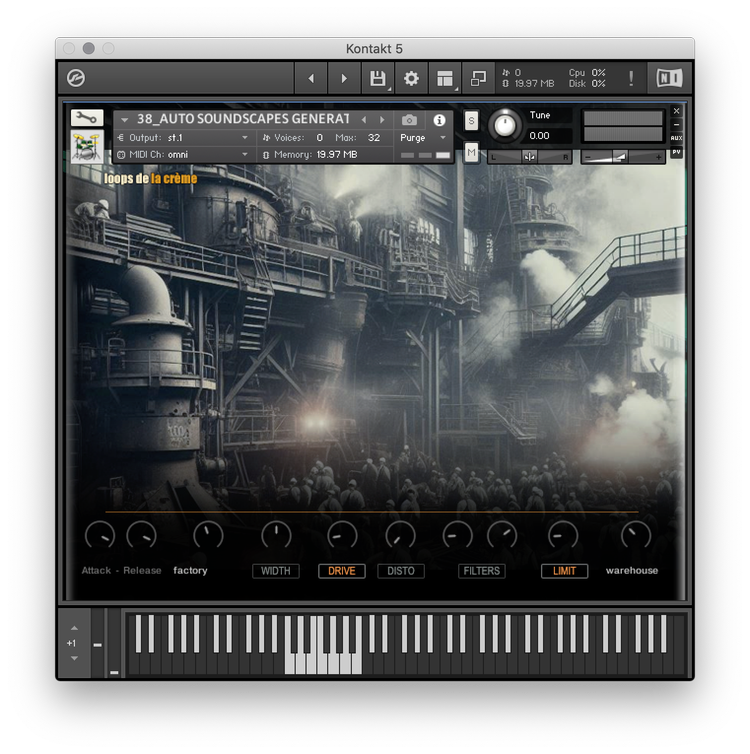Click the warehouse knob
Image resolution: width=750 pixels, height=754 pixels.
[x=636, y=536]
